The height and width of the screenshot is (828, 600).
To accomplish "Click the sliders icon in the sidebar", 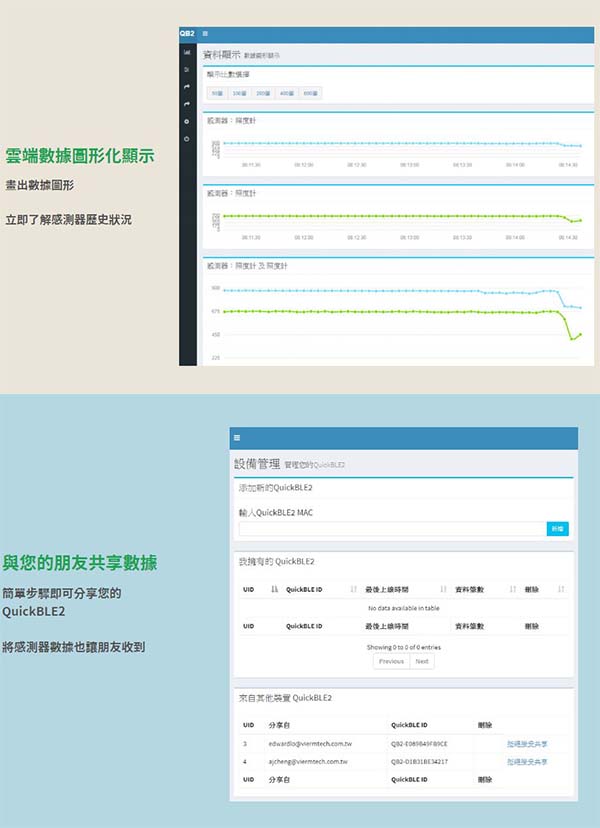I will click(x=187, y=69).
